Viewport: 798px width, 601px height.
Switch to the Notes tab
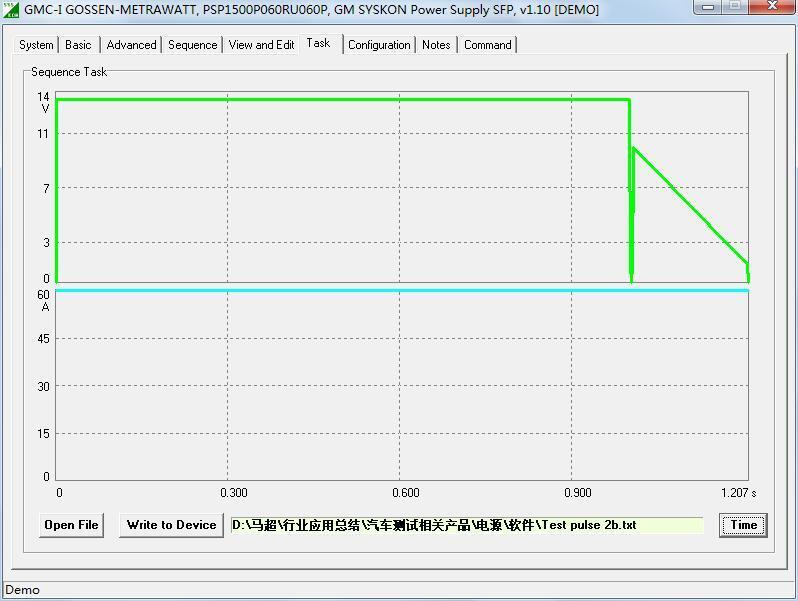pyautogui.click(x=436, y=45)
